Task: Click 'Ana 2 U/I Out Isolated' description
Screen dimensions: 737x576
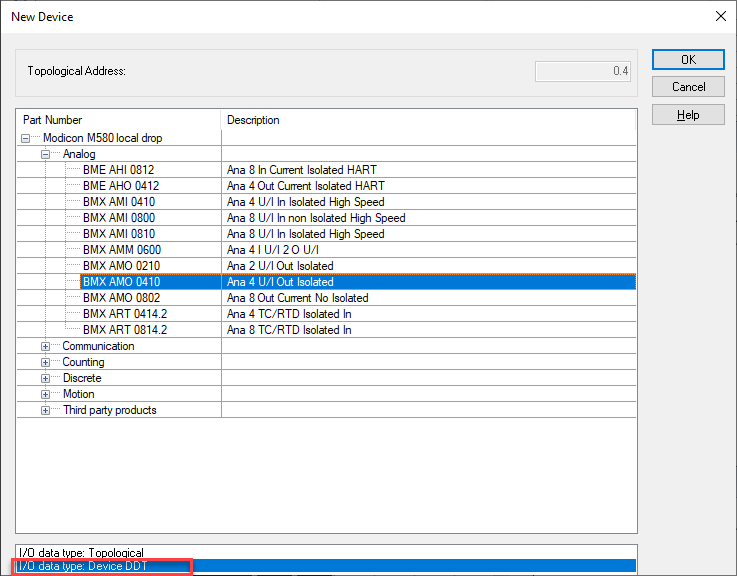Action: click(280, 266)
